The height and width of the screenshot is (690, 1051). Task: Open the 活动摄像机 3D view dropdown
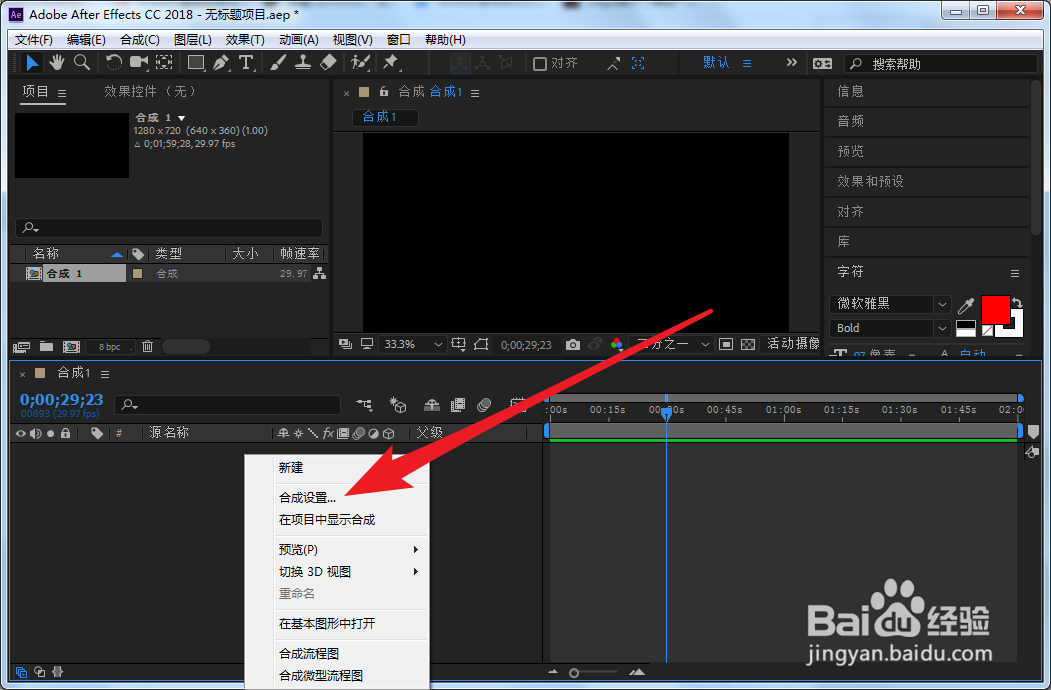pos(792,345)
